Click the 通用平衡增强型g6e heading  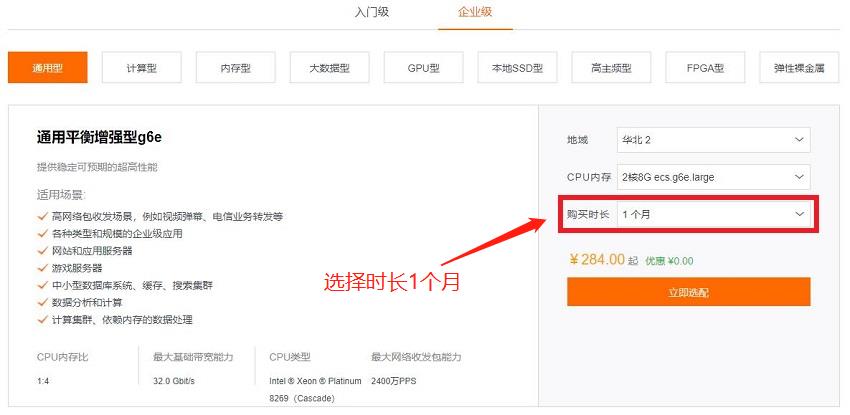[99, 138]
